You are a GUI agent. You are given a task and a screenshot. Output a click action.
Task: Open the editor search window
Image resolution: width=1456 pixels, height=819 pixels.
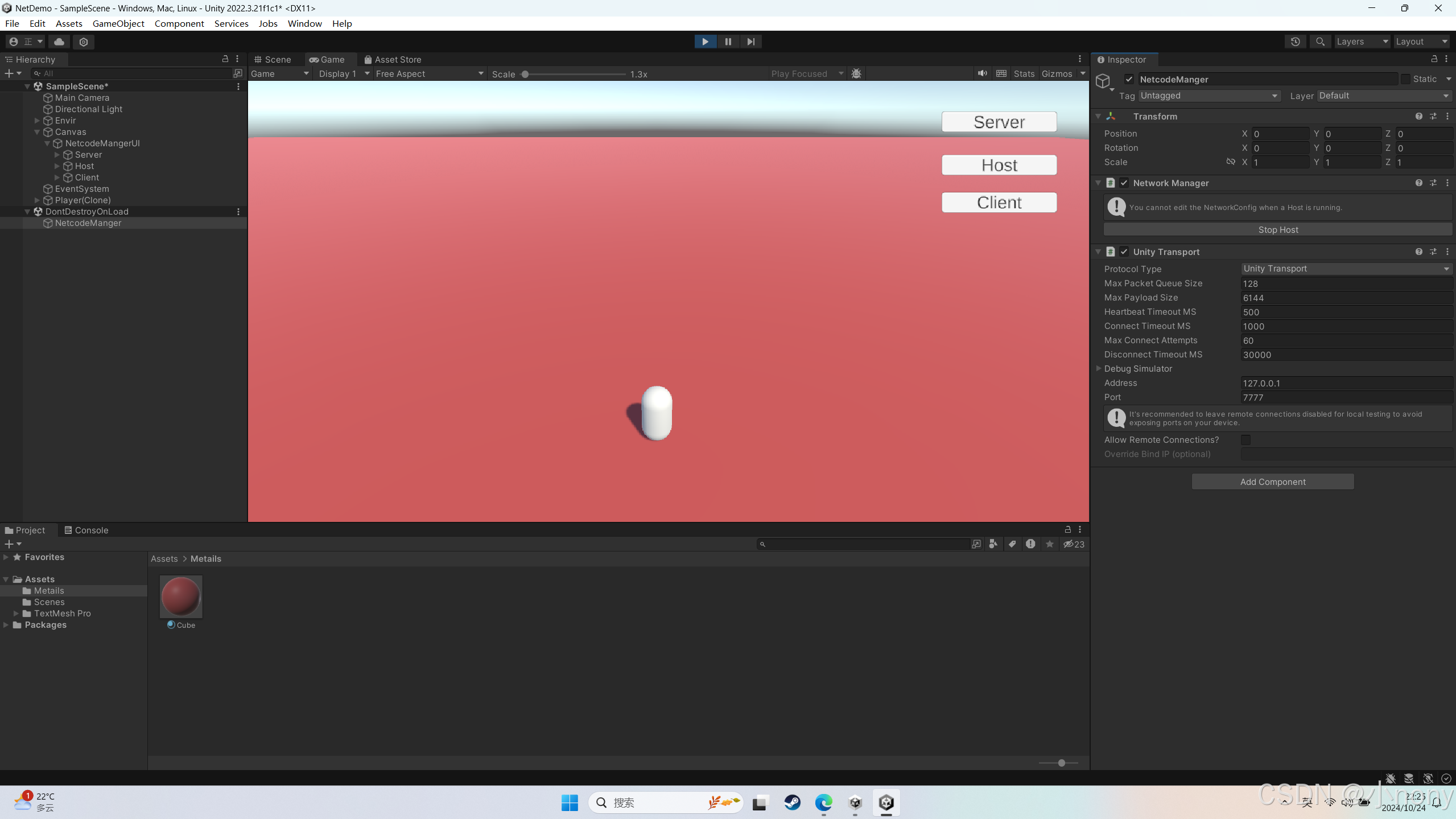point(1320,42)
